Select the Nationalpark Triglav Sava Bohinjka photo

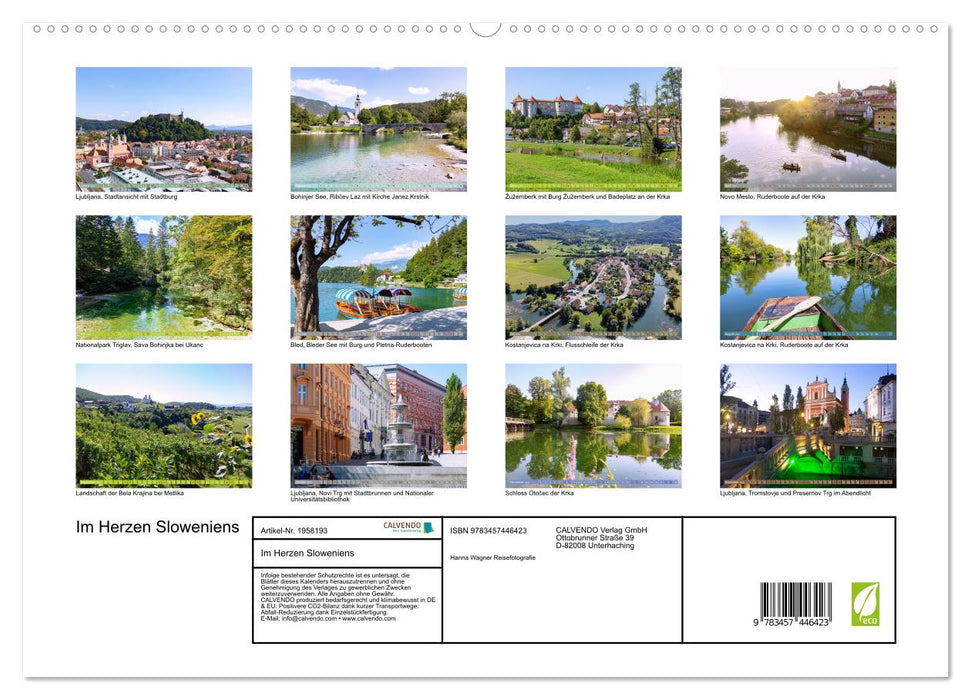pos(163,275)
